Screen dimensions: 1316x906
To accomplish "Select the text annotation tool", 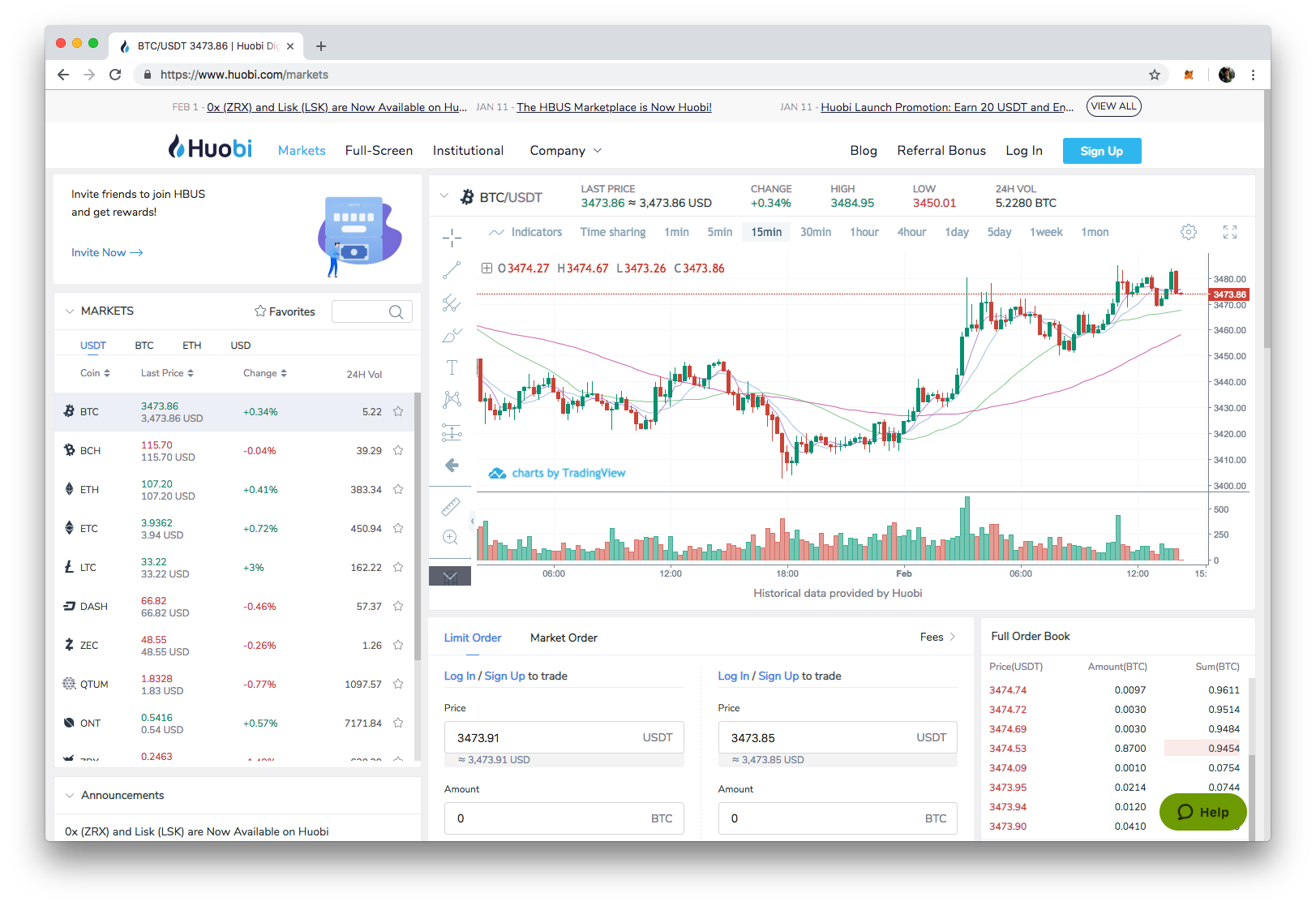I will tap(452, 367).
